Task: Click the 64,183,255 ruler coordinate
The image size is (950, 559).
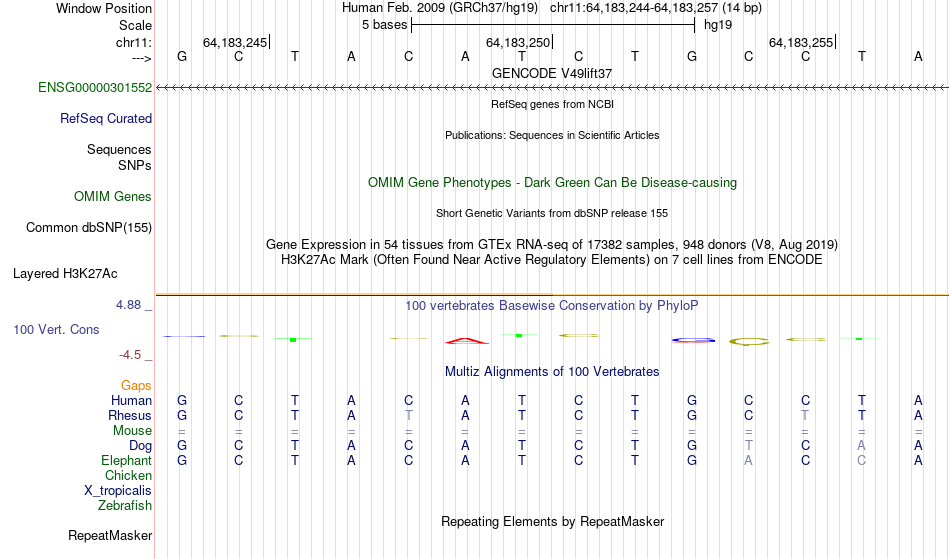Action: click(801, 42)
